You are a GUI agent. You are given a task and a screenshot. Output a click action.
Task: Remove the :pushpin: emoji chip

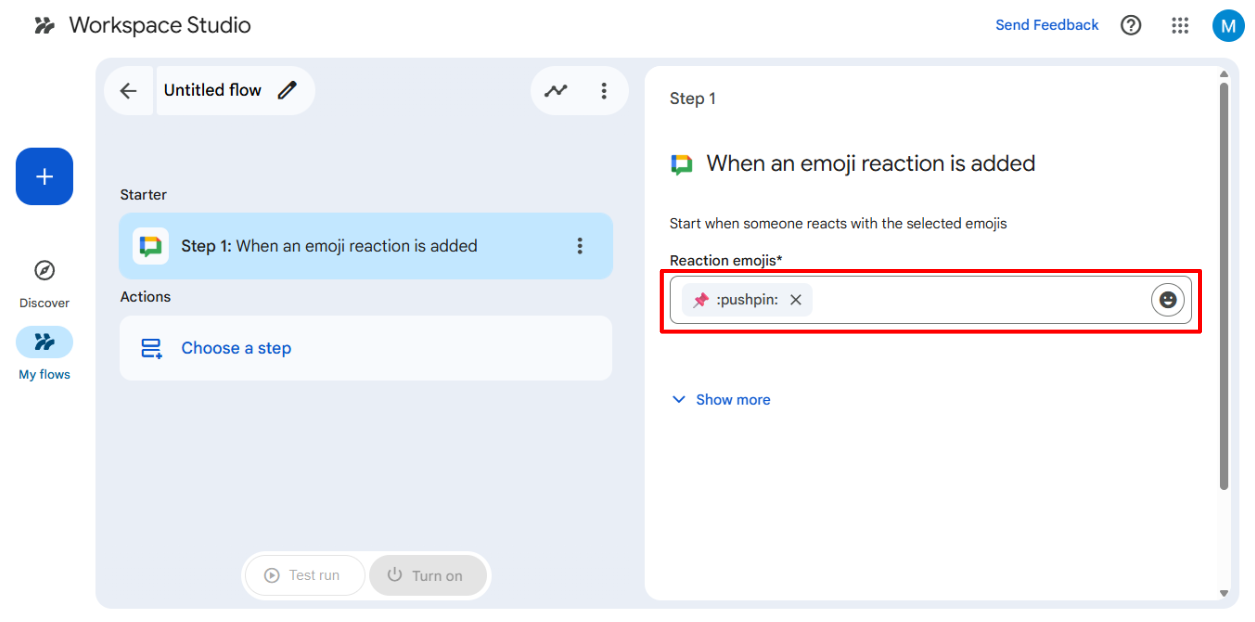(x=796, y=300)
